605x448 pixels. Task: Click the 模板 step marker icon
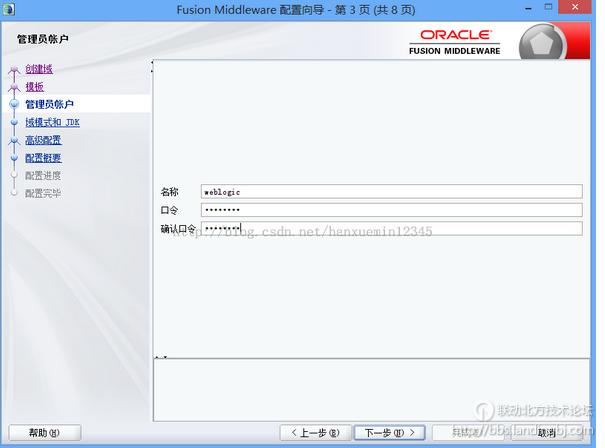(x=14, y=87)
